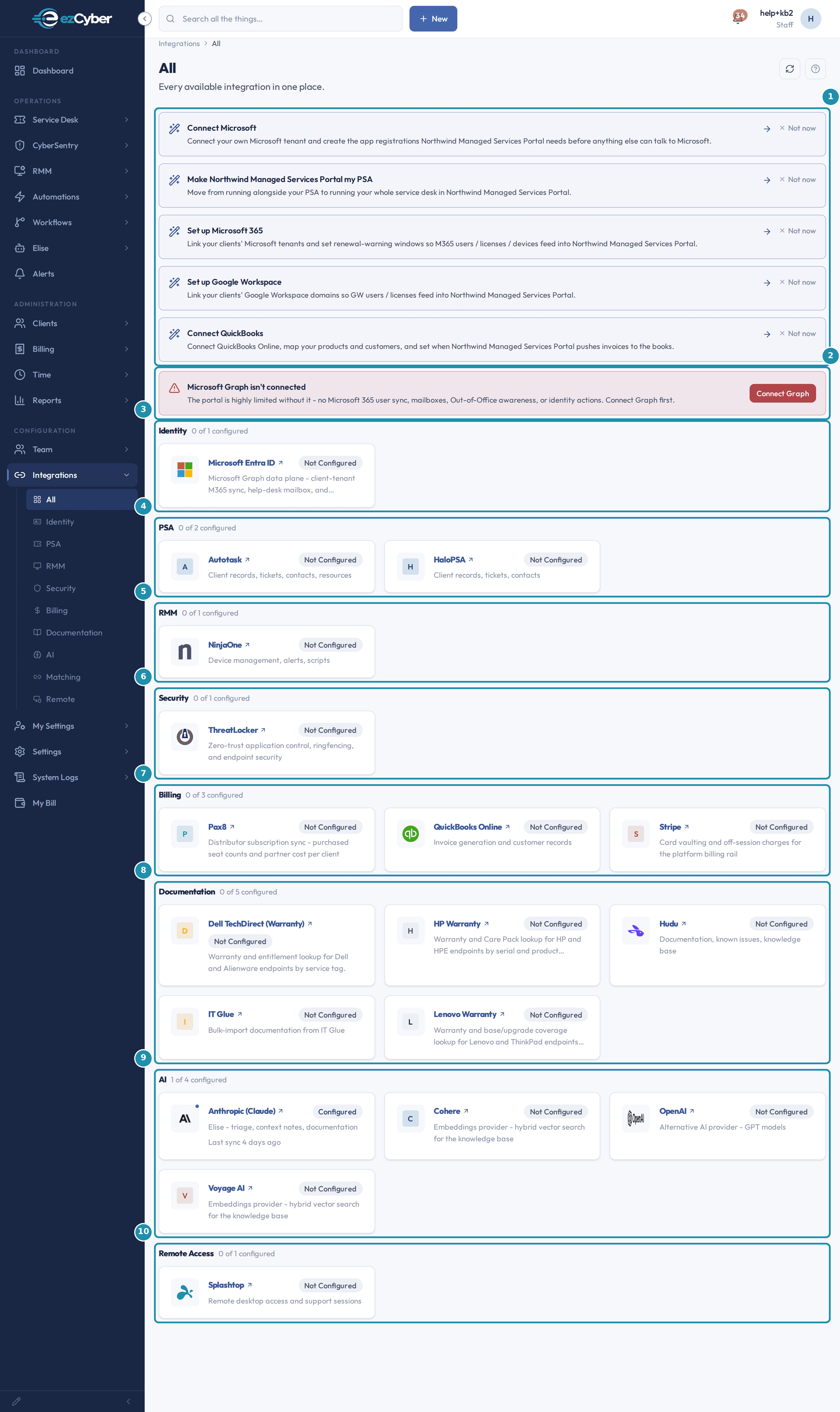Click the Anthropic logo icon
This screenshot has width=840, height=1412.
pyautogui.click(x=185, y=1119)
